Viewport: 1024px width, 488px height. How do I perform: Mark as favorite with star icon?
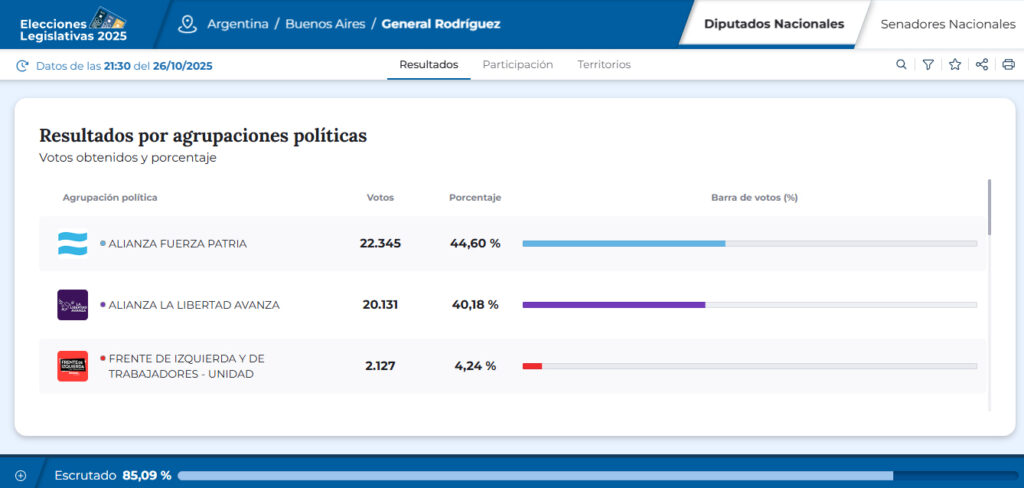point(955,65)
